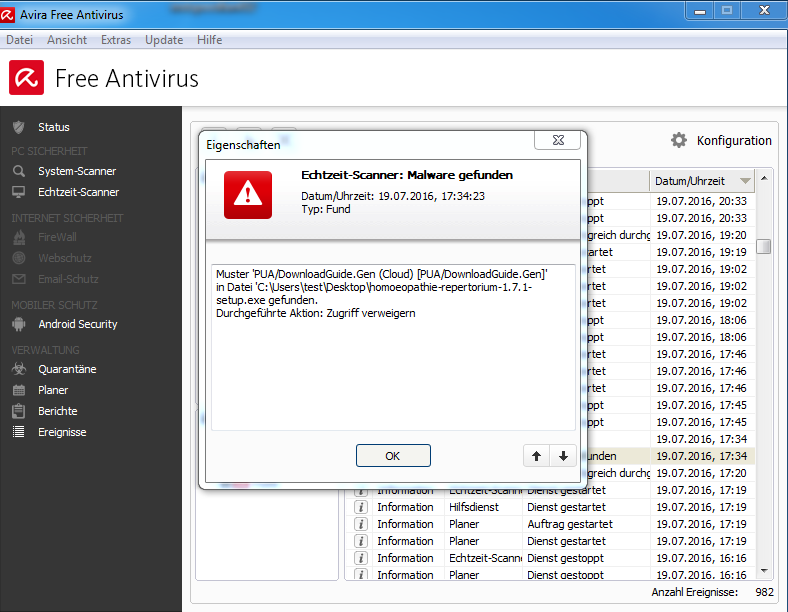788x612 pixels.
Task: Click the Webschutz globe icon
Action: pos(19,258)
